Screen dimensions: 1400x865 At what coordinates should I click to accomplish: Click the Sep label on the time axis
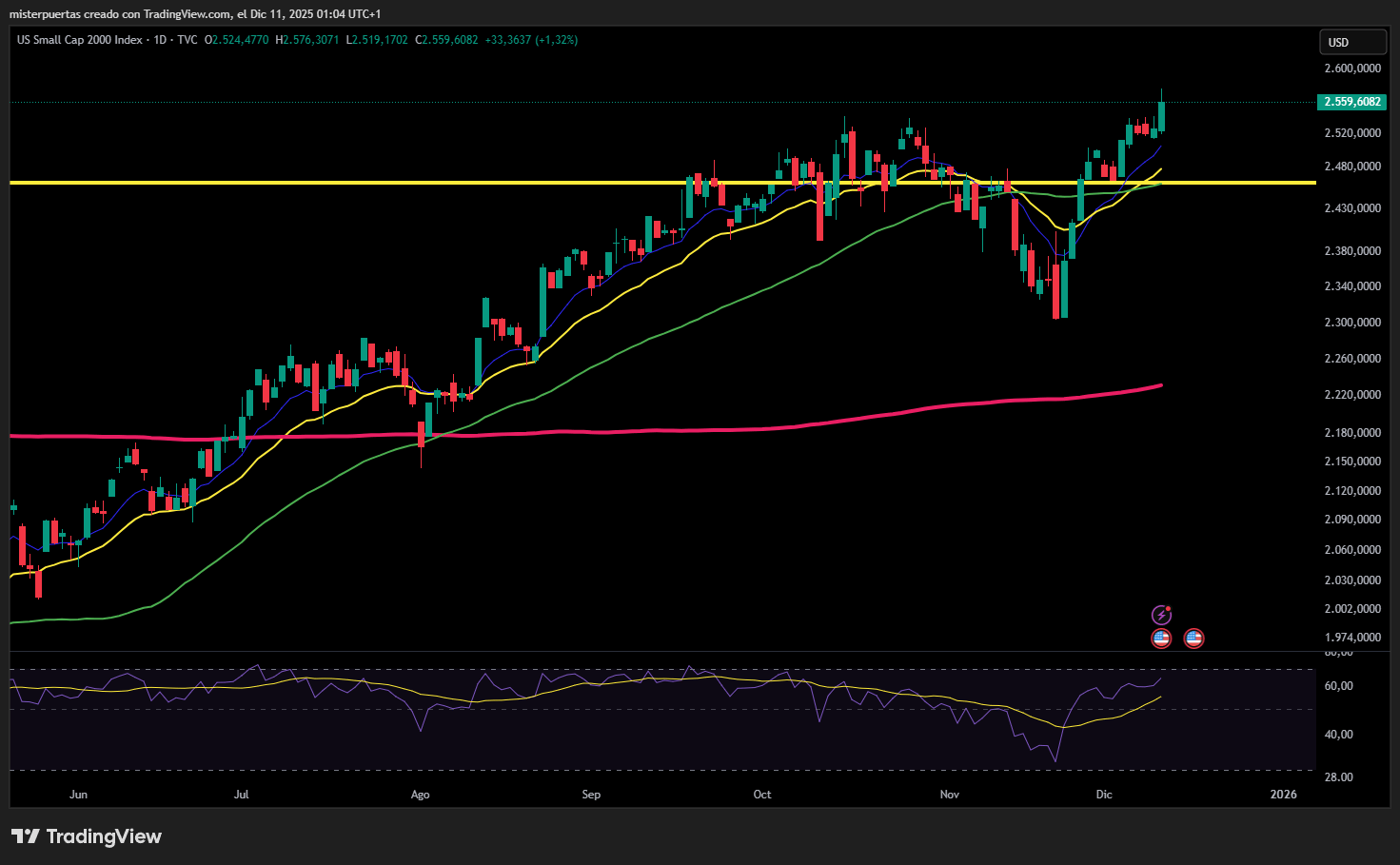tap(591, 795)
